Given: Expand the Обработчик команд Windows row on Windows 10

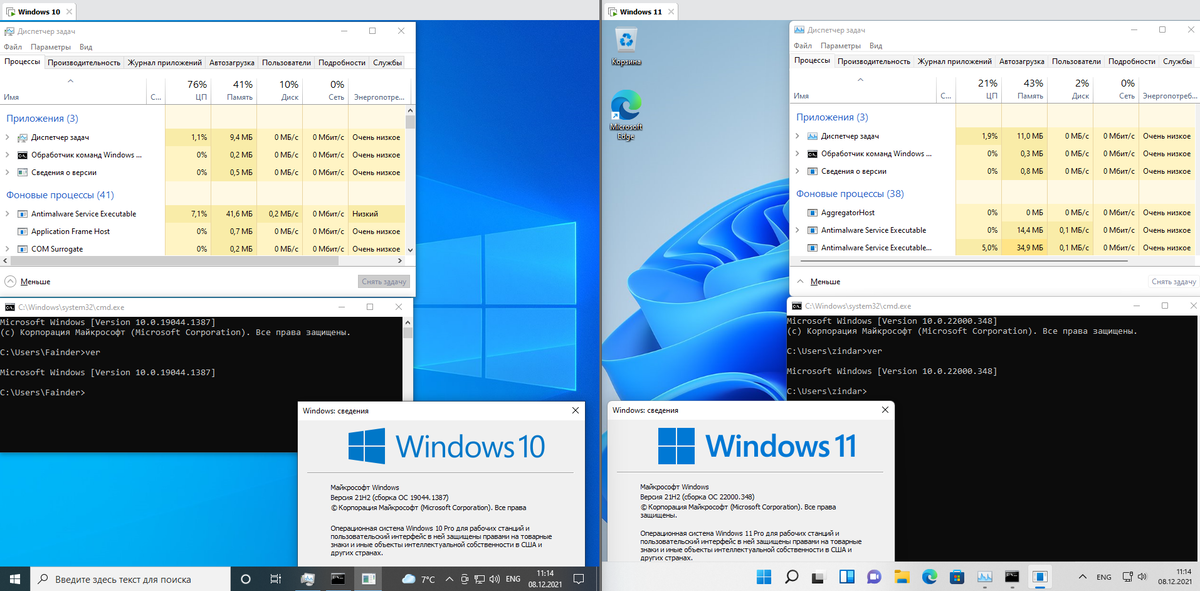Looking at the screenshot, I should [8, 155].
